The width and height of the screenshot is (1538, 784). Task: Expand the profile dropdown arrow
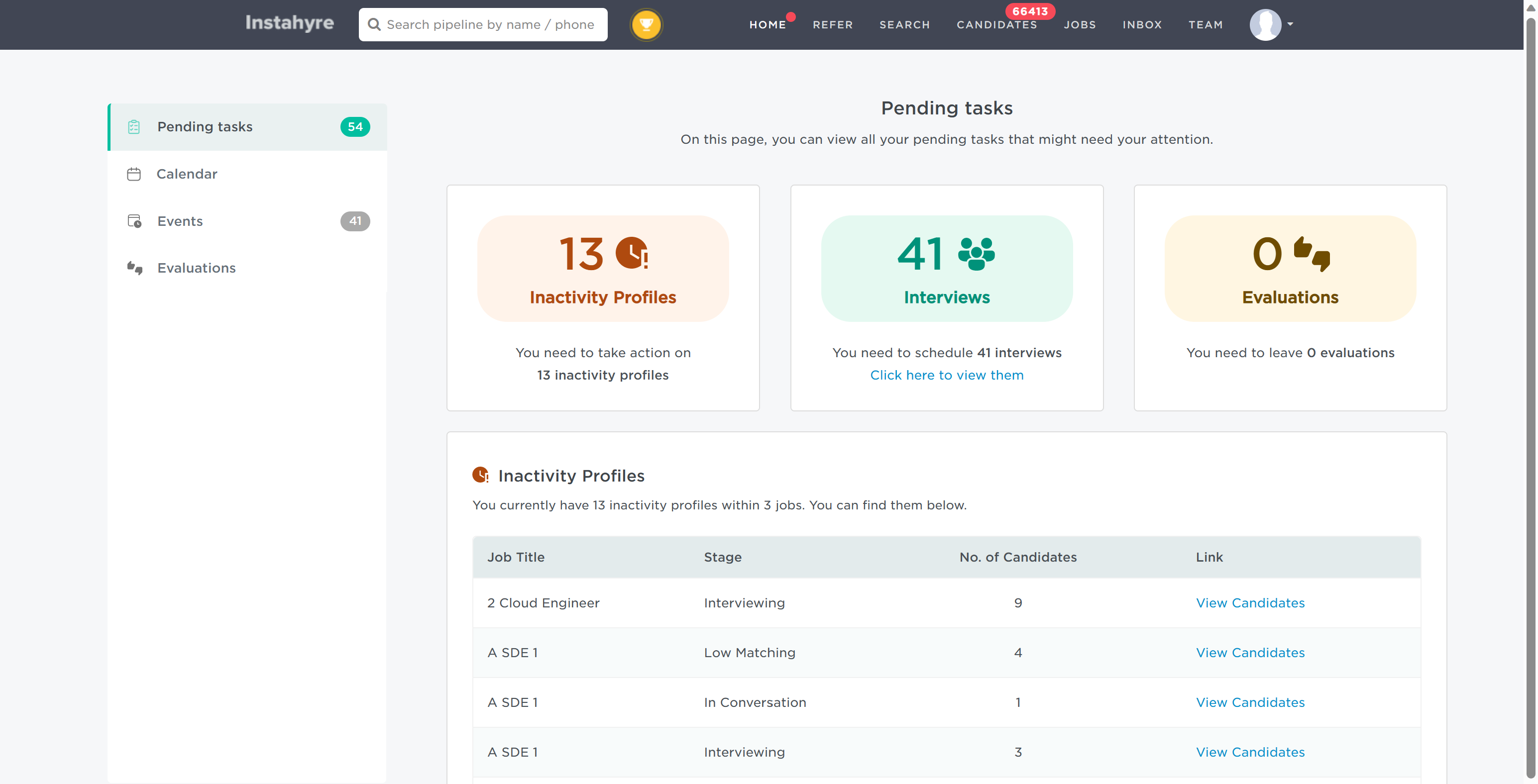tap(1290, 24)
